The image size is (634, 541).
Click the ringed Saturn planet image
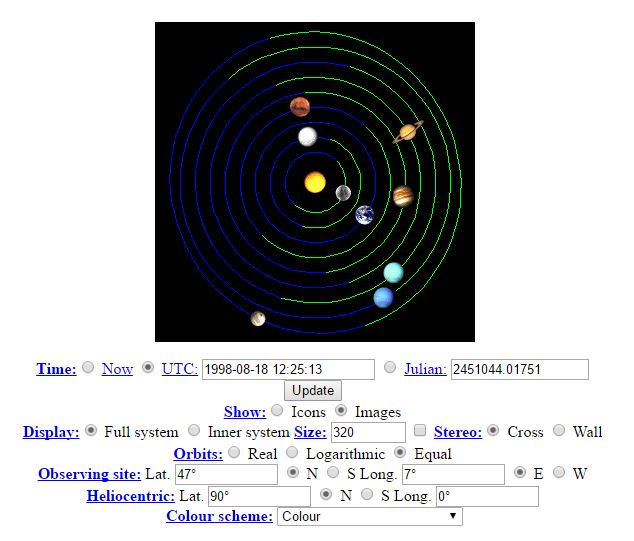click(x=408, y=132)
